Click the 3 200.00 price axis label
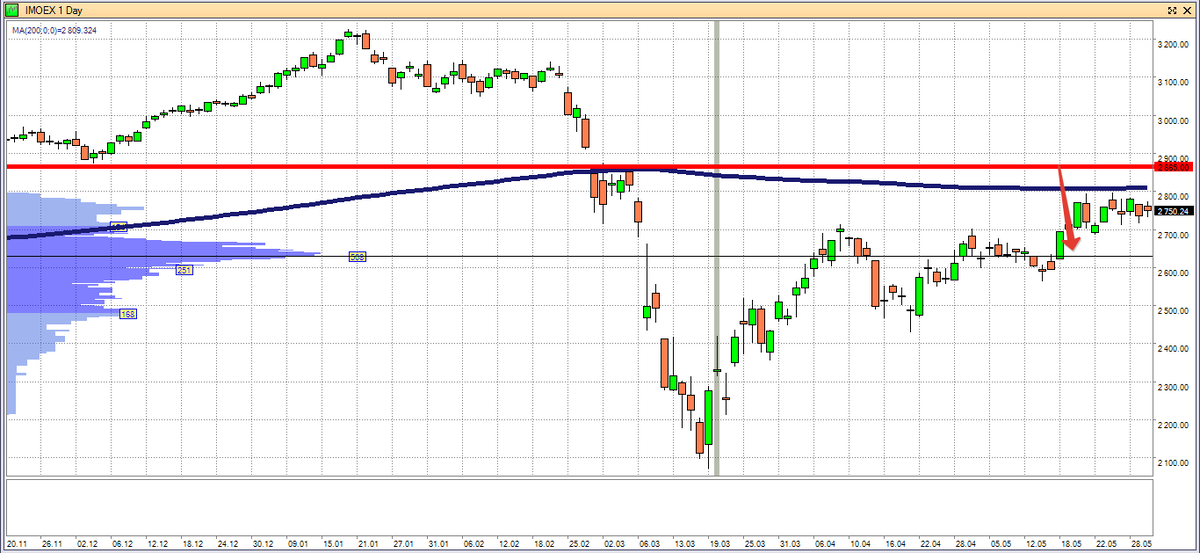This screenshot has height=553, width=1200. coord(1172,44)
